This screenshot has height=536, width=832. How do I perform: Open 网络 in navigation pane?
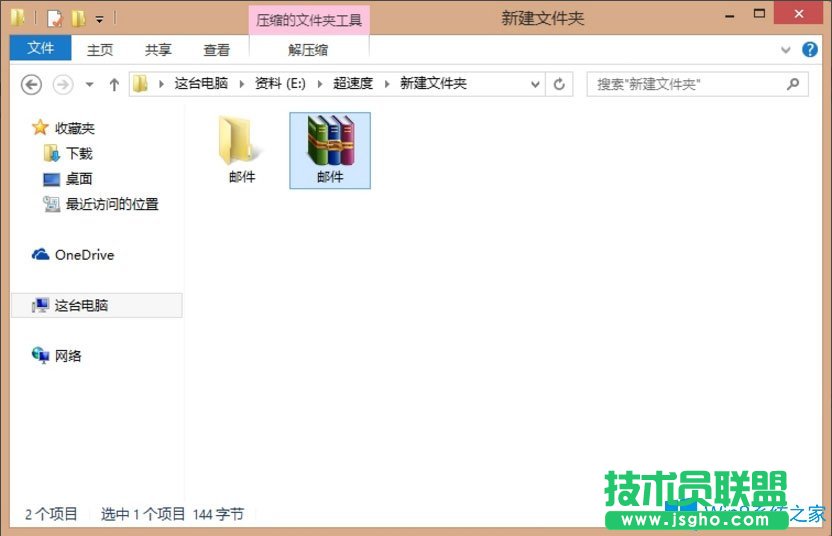(68, 356)
